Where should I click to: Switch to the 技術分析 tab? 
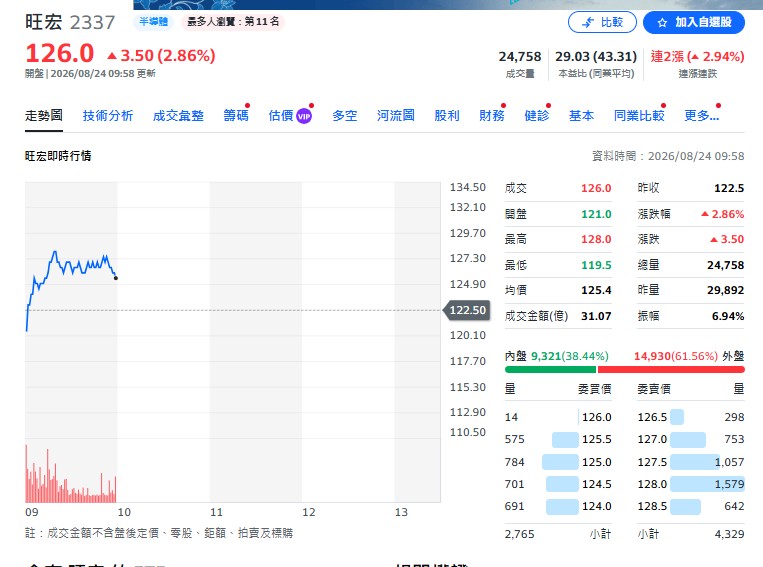click(x=108, y=116)
